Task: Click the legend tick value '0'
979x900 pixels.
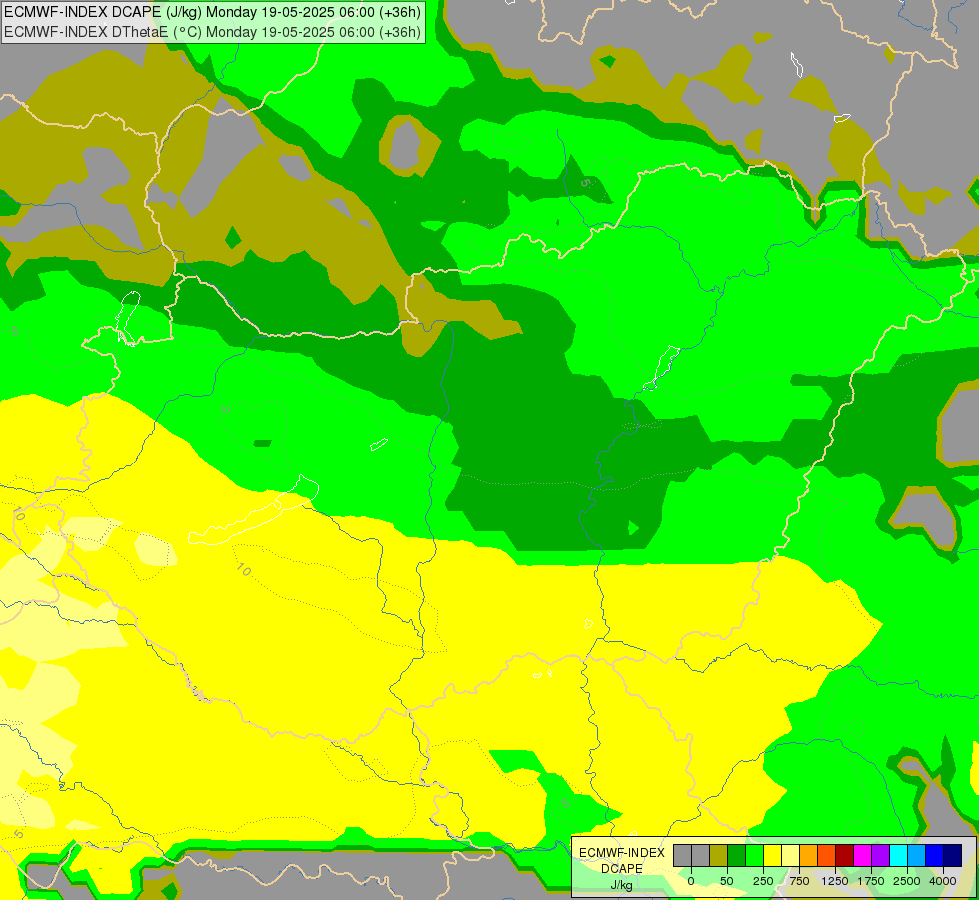Action: click(x=691, y=881)
